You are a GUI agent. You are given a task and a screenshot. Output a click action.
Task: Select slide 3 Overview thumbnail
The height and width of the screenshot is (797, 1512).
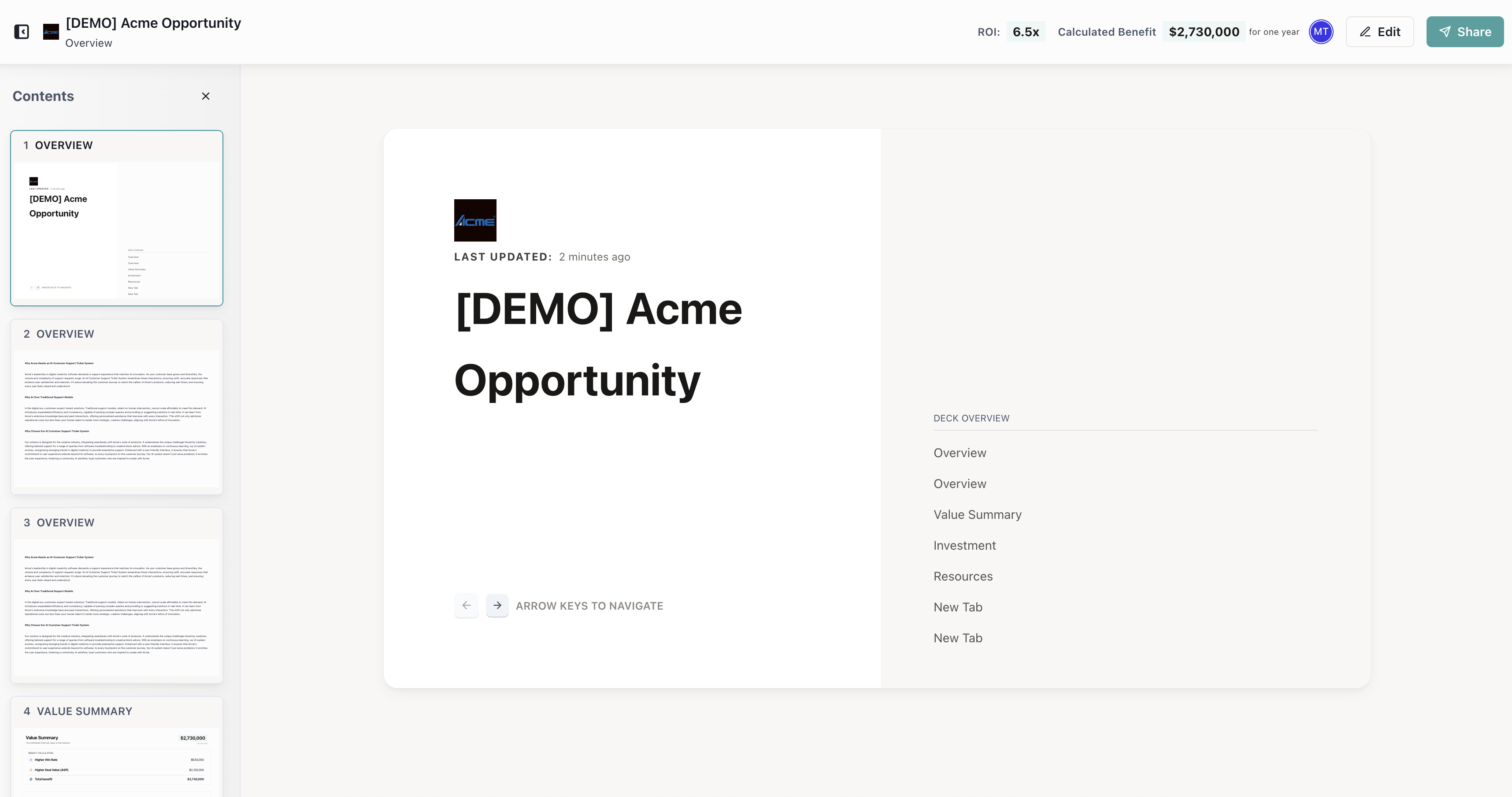tap(117, 596)
